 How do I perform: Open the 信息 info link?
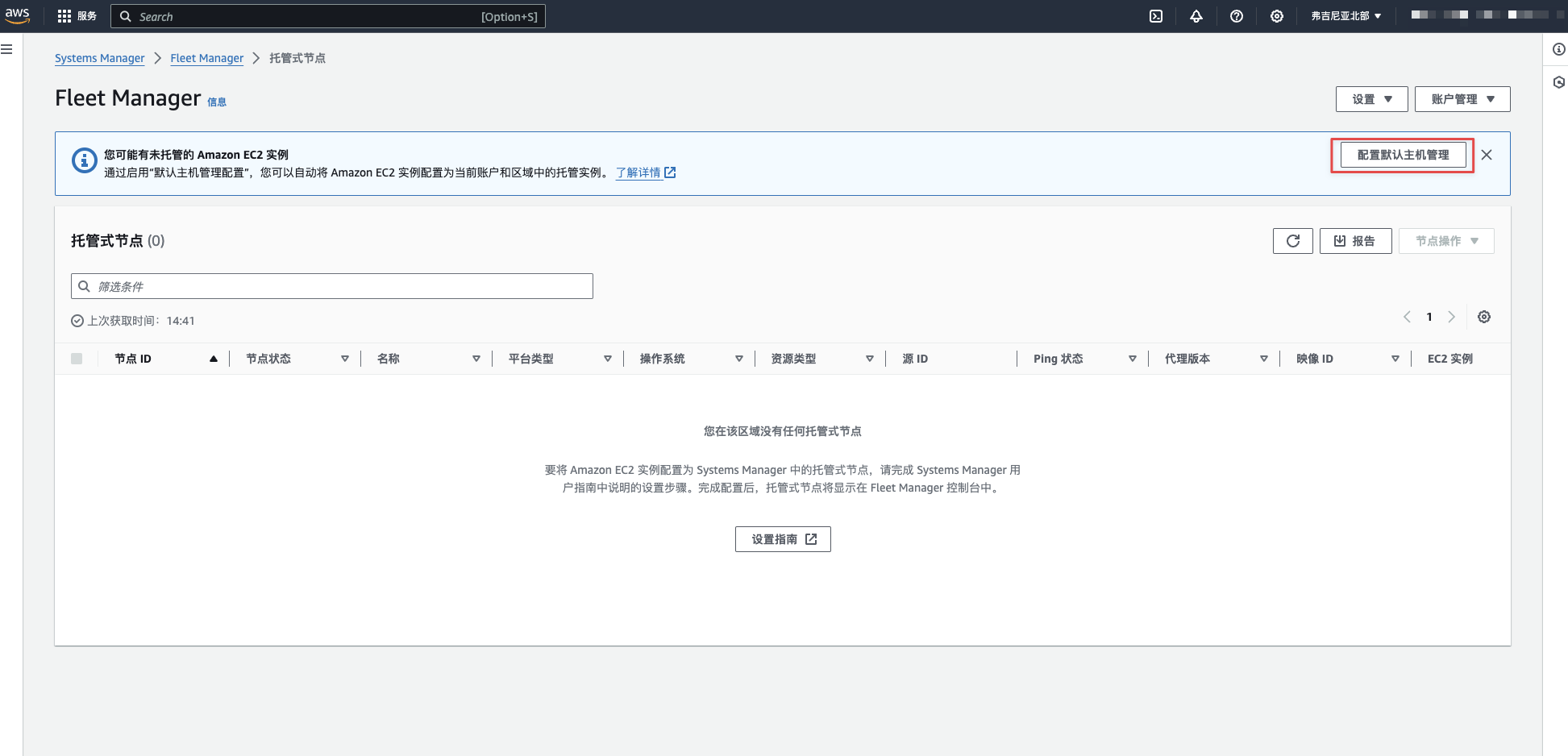click(217, 102)
